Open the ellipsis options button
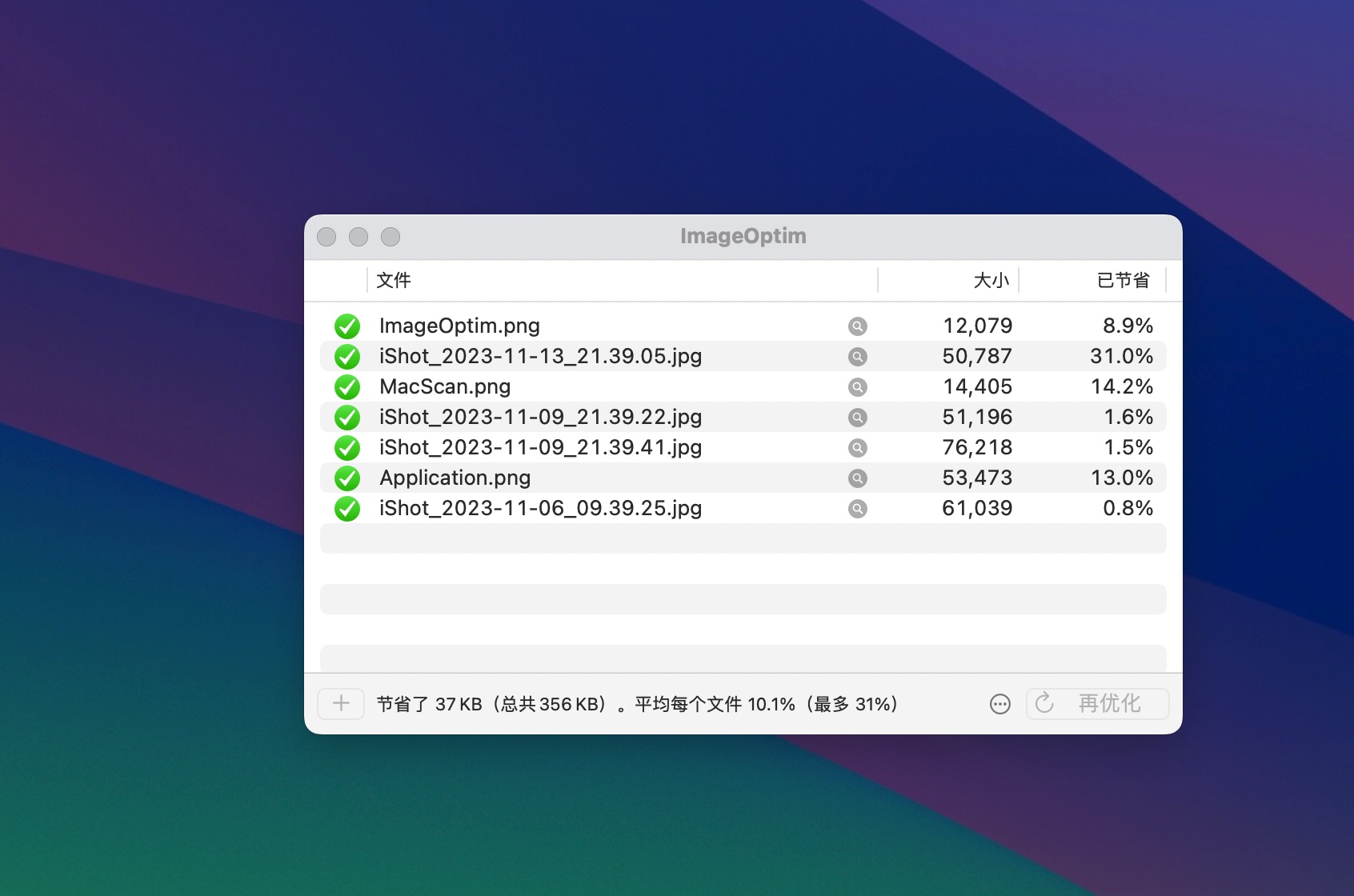This screenshot has height=896, width=1354. pyautogui.click(x=999, y=704)
